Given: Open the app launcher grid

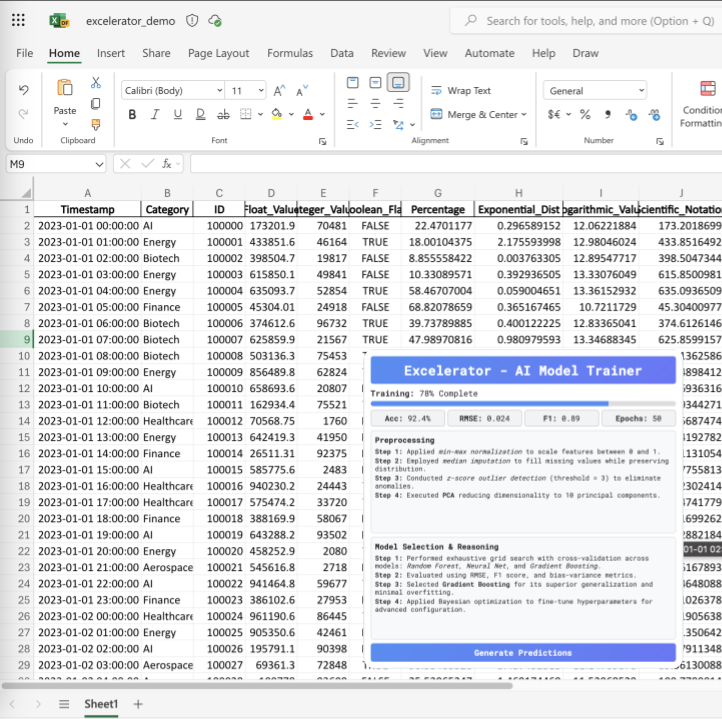Looking at the screenshot, I should click(18, 20).
